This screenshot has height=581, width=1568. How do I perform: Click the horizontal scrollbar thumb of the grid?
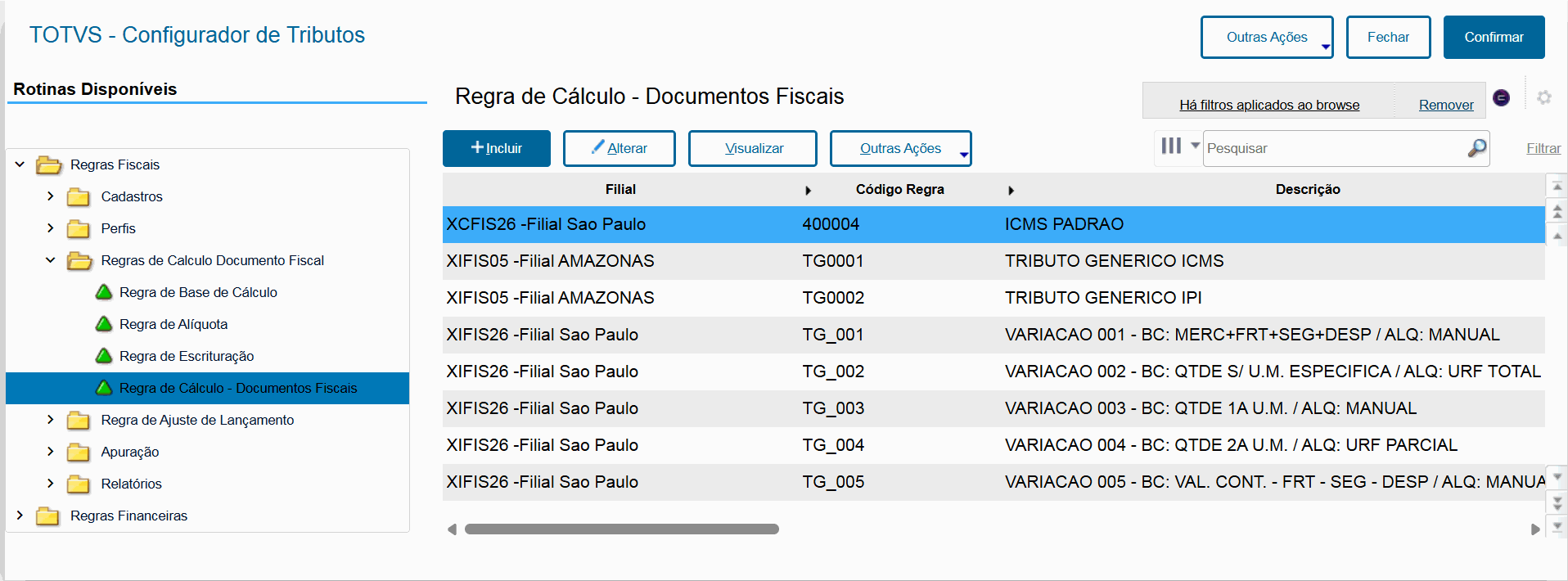pos(621,529)
